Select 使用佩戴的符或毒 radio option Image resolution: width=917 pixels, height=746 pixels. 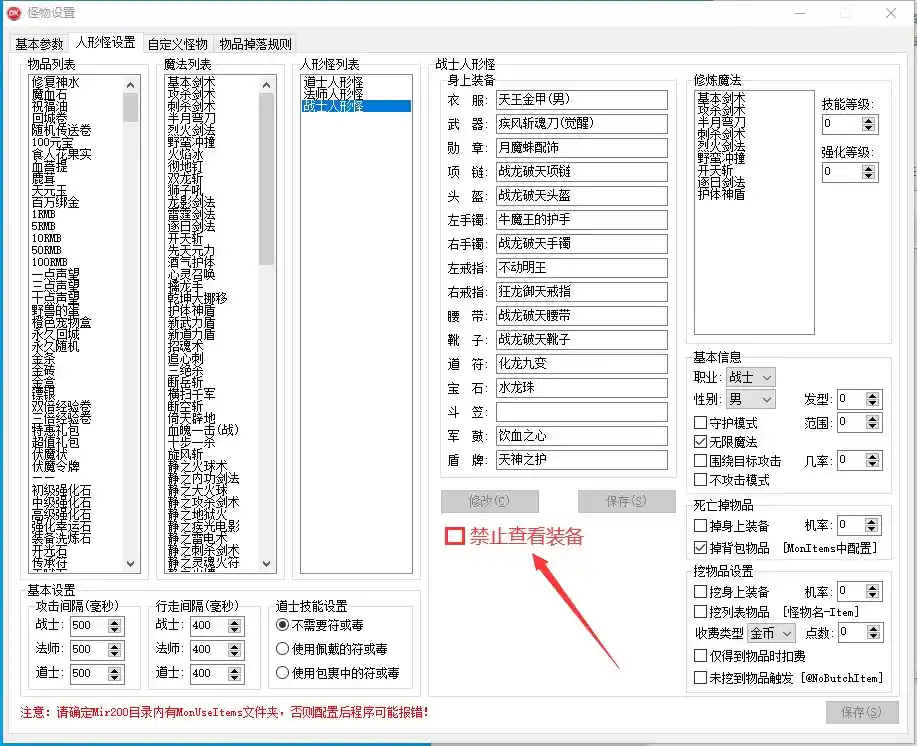[x=282, y=649]
